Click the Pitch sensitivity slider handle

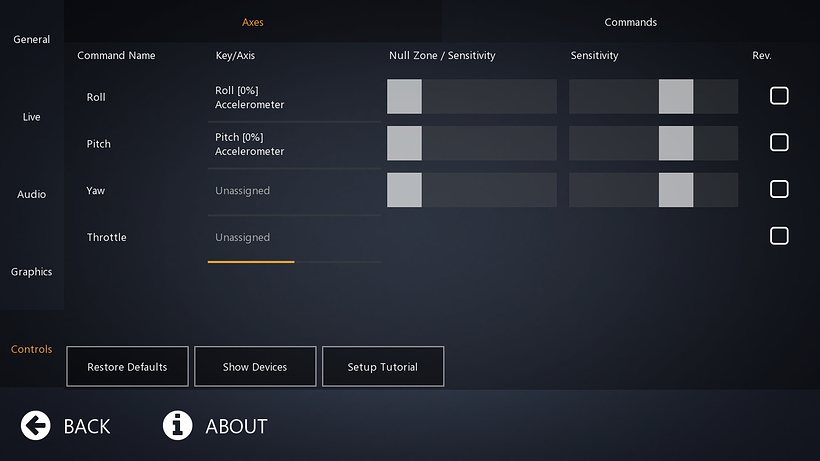[676, 143]
